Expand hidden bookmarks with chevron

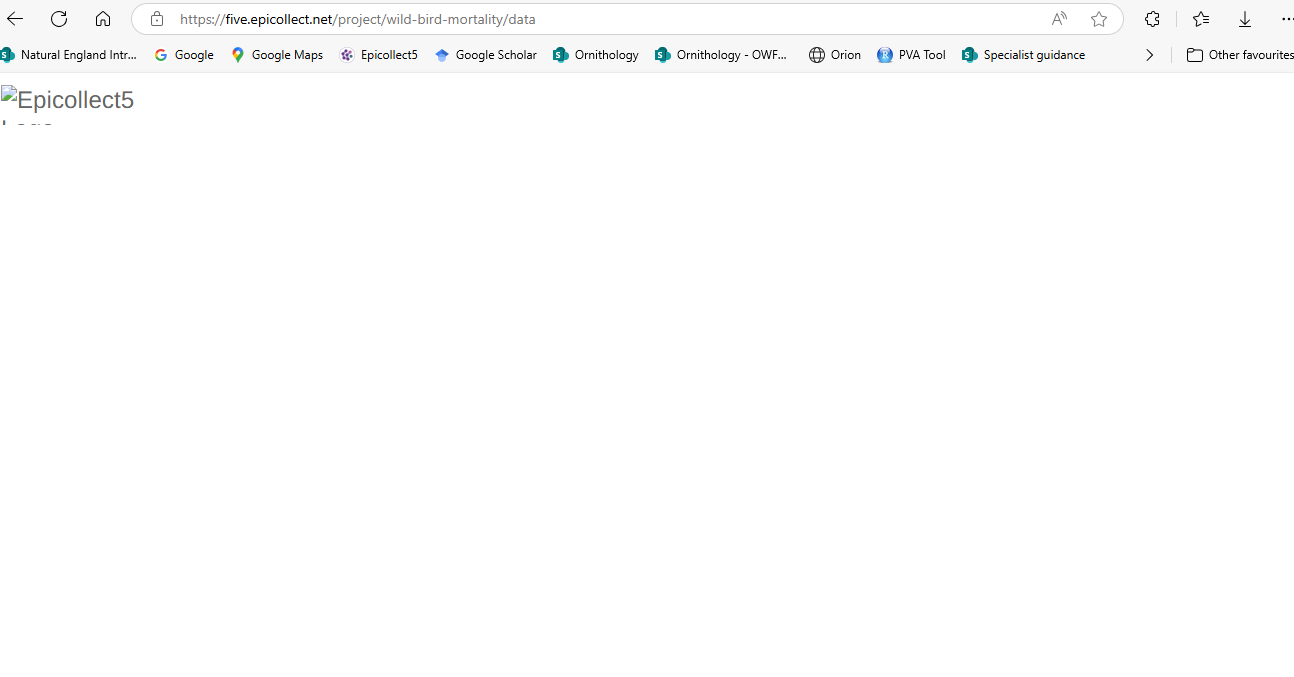1149,55
